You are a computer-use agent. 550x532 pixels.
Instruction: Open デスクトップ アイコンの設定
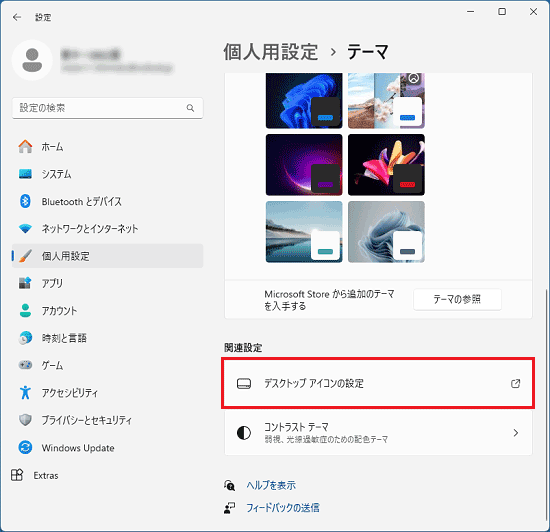pos(378,383)
